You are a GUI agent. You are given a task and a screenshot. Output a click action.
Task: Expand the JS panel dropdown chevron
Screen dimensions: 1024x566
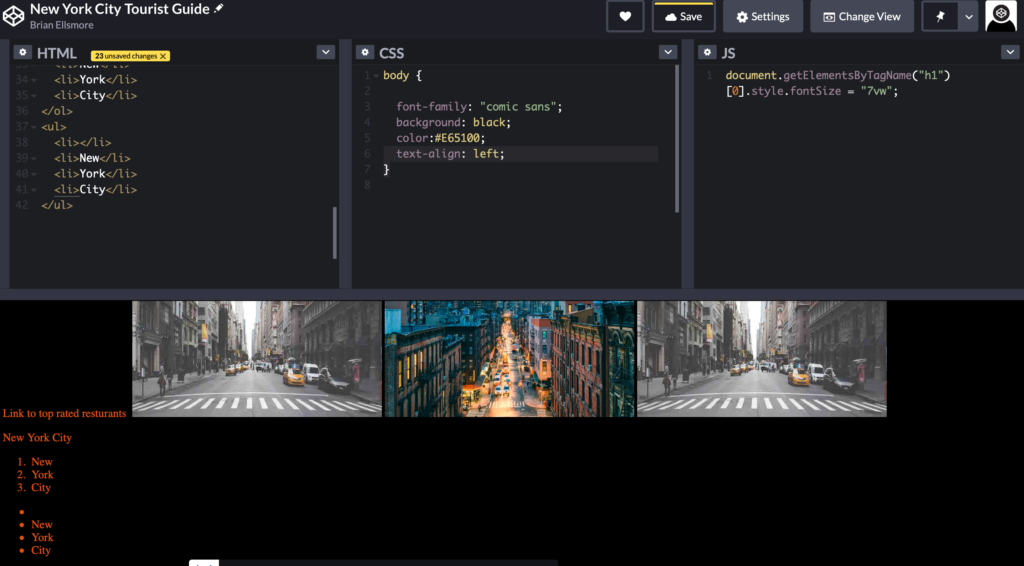click(x=1010, y=52)
